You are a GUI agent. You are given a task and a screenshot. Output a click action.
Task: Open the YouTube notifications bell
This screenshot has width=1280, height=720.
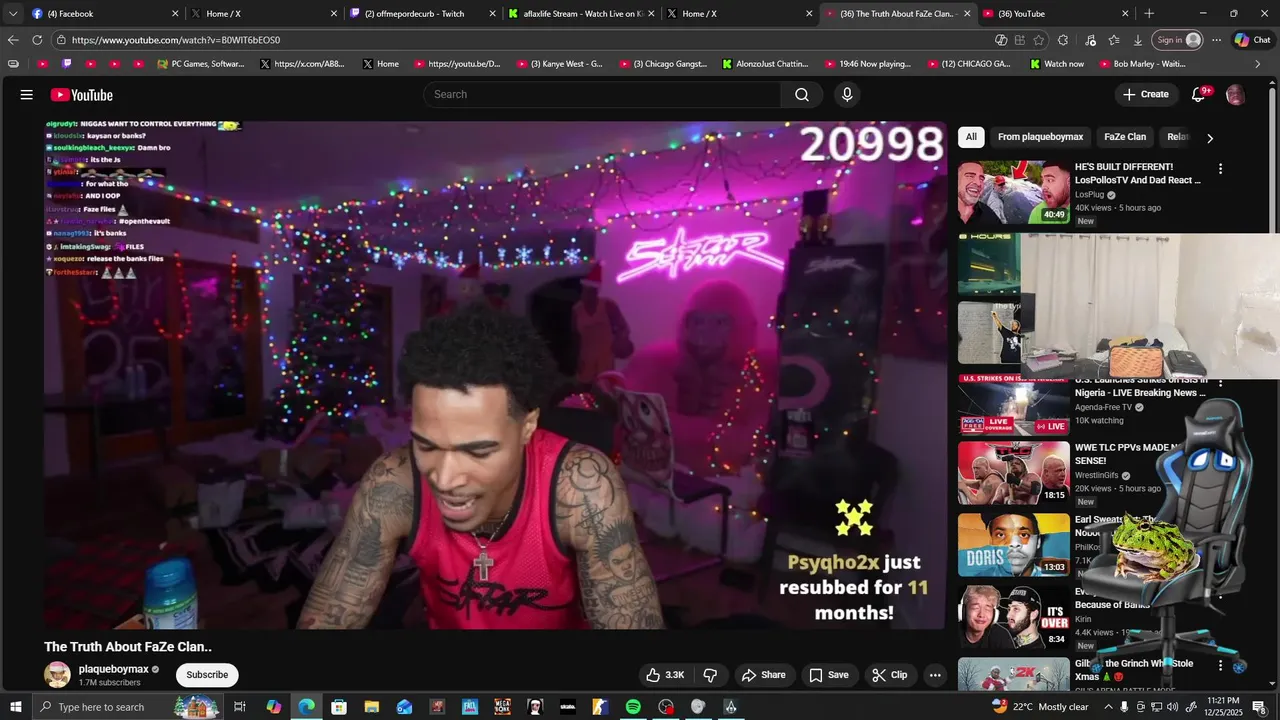coord(1198,95)
